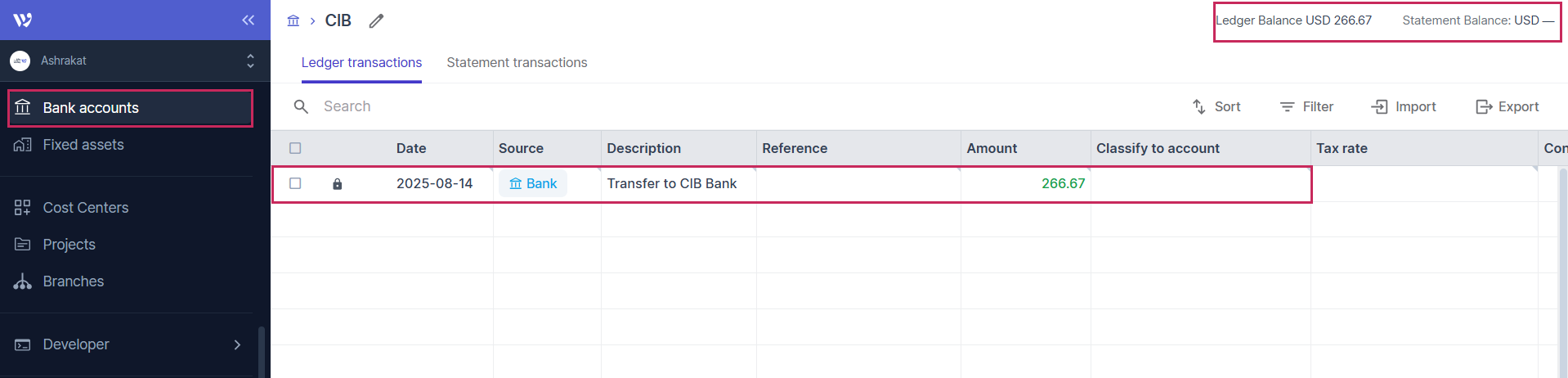Go to Branches in the sidebar
The width and height of the screenshot is (1568, 378).
point(73,281)
